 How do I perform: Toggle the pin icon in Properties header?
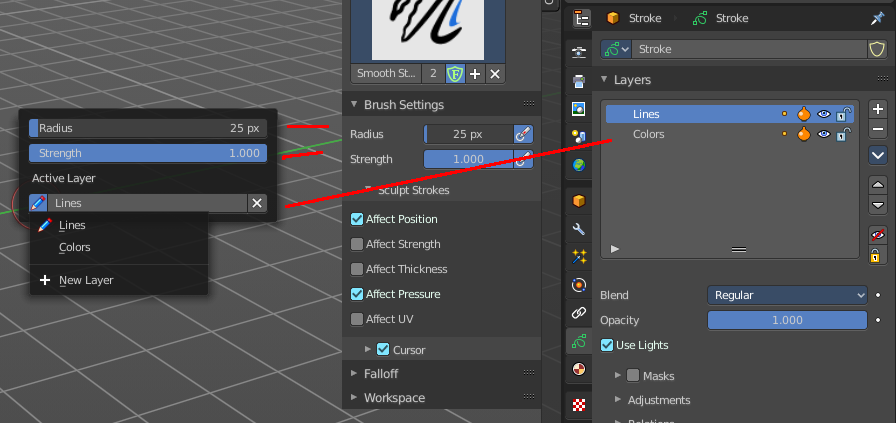click(x=877, y=18)
